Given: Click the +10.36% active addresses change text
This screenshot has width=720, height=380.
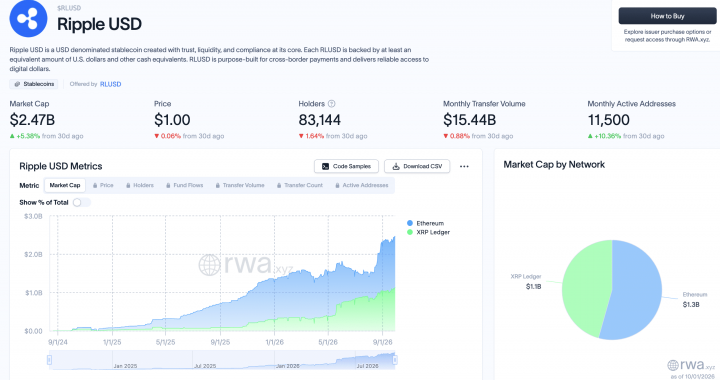Looking at the screenshot, I should coord(608,136).
